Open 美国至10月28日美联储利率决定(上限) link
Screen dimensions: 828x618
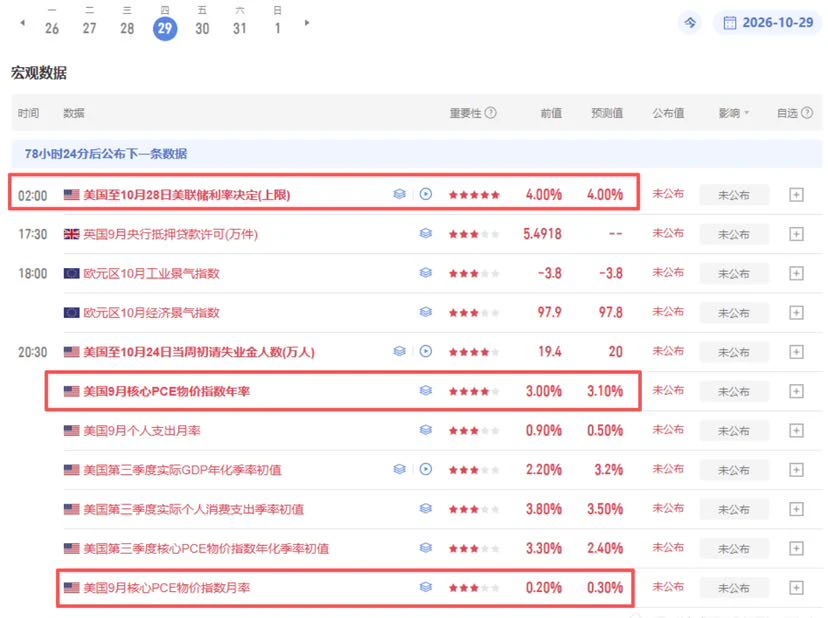point(186,195)
